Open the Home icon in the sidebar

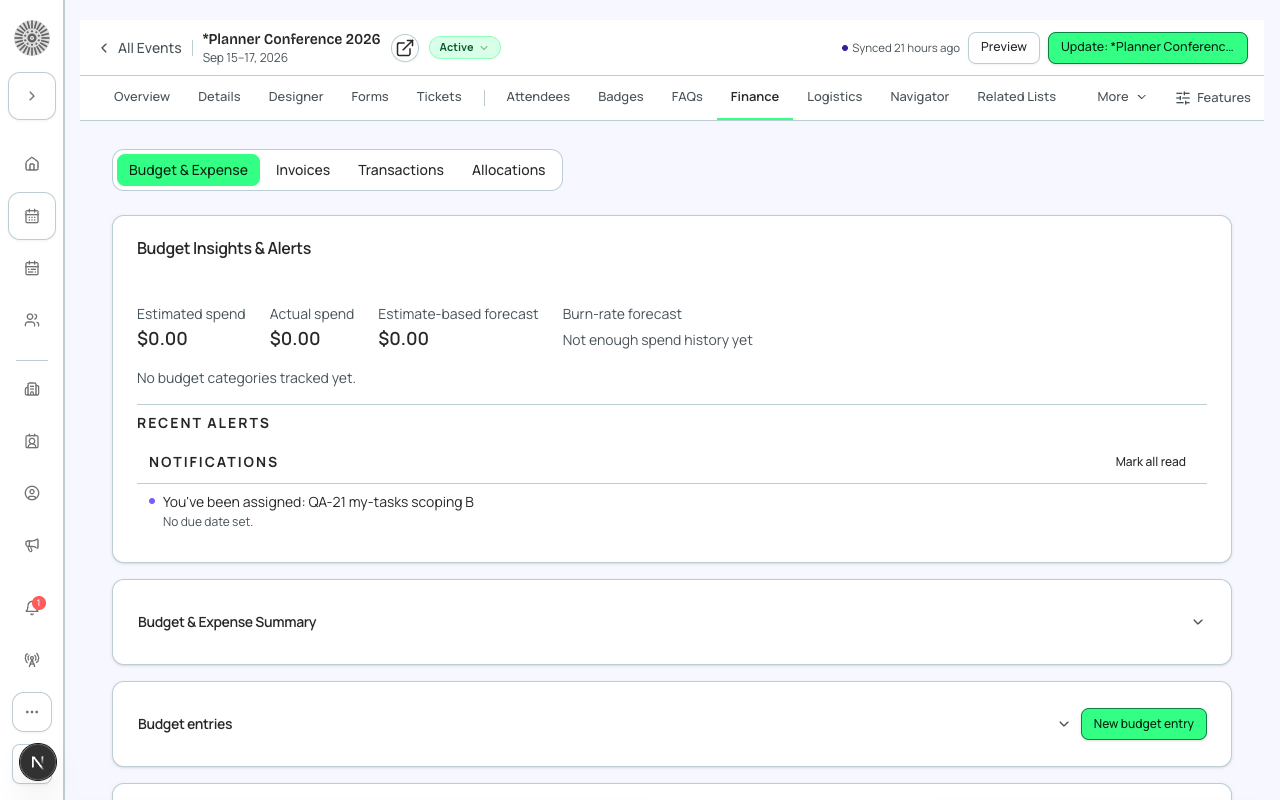click(32, 164)
